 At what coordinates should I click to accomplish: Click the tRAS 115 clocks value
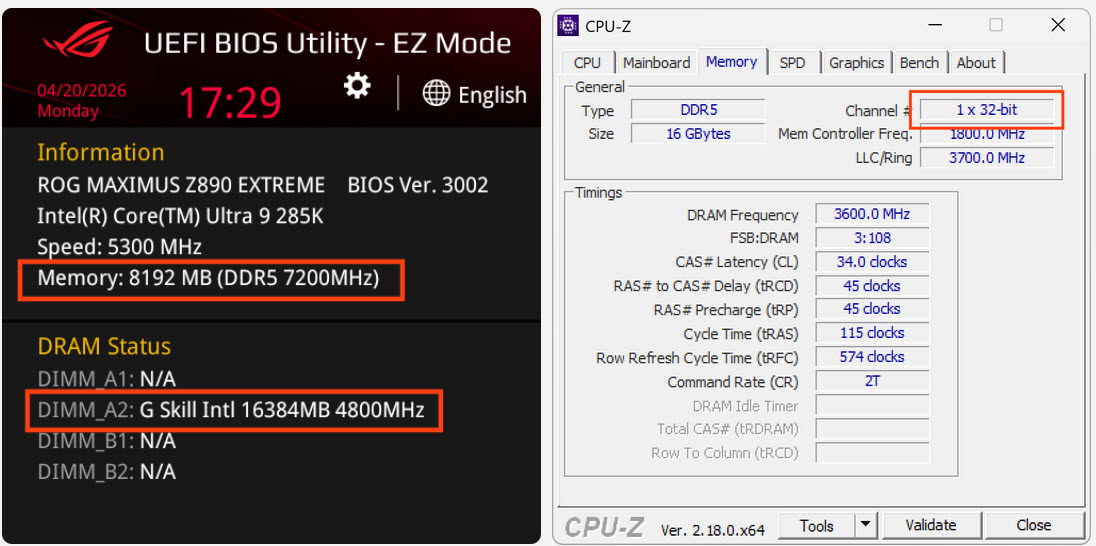coord(872,333)
